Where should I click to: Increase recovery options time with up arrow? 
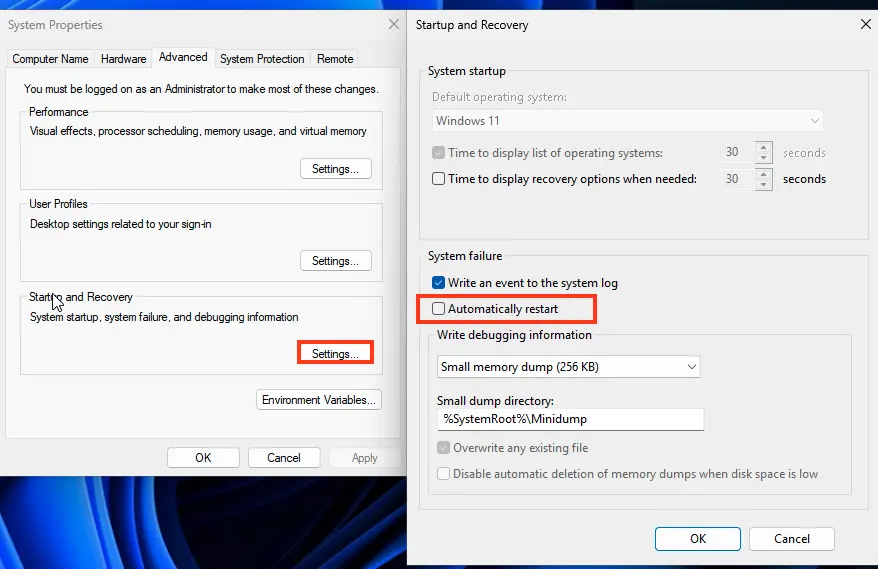[764, 174]
